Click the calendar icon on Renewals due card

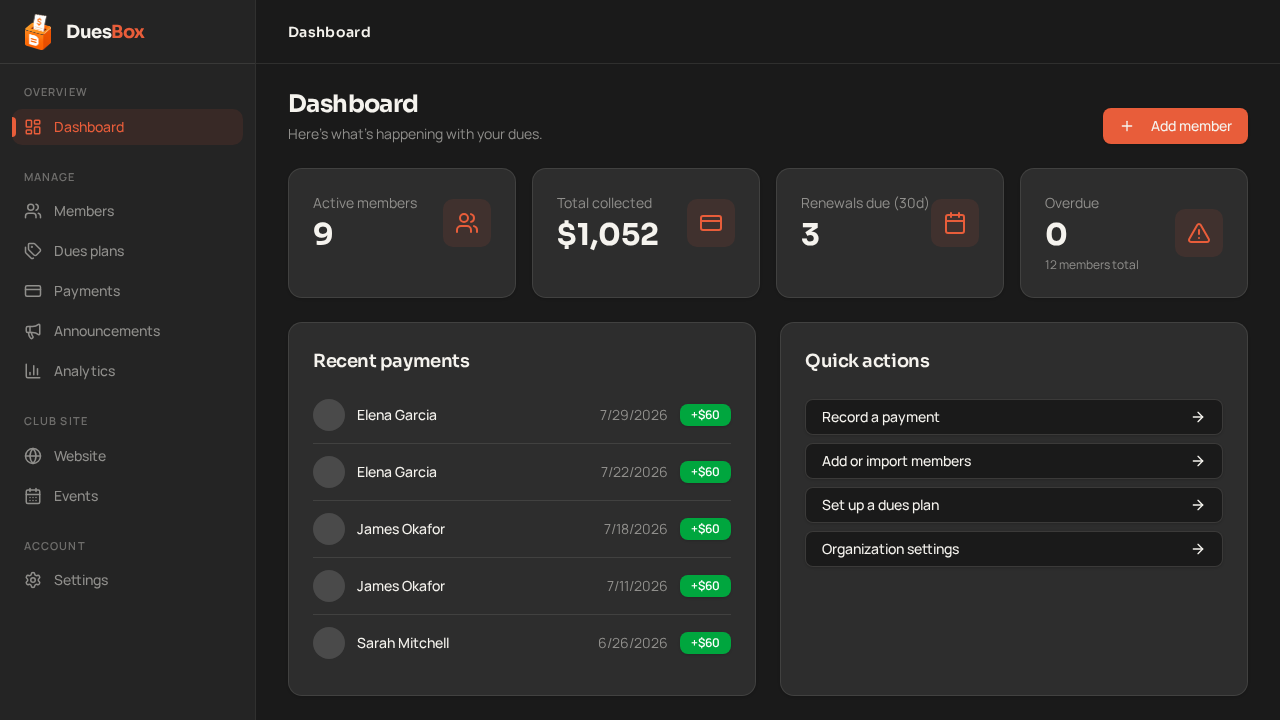955,223
